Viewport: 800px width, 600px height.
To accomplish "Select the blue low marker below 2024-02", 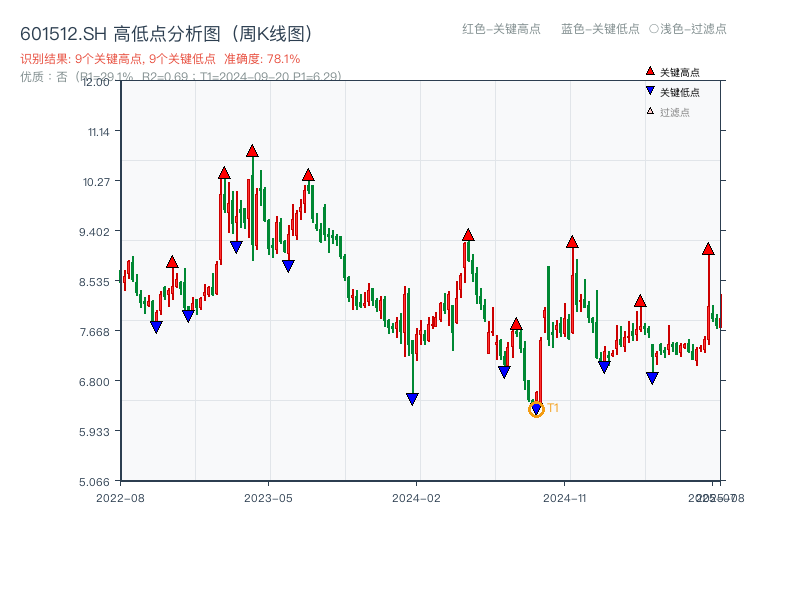I will click(x=412, y=398).
